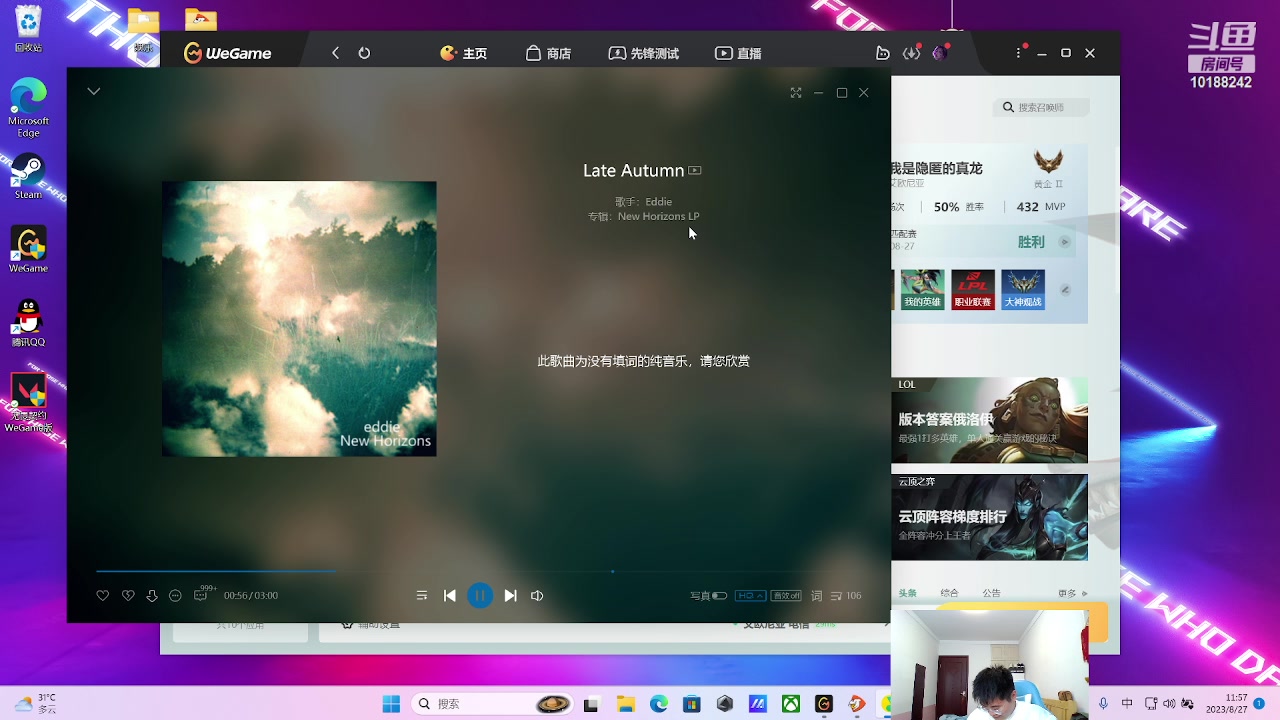This screenshot has width=1280, height=720.
Task: Toggle the 音效 off sound effects button
Action: (x=786, y=596)
